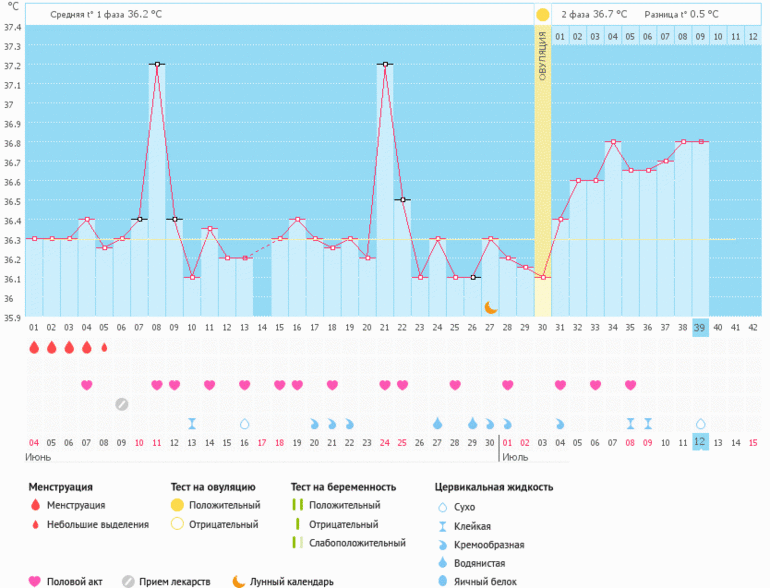The height and width of the screenshot is (588, 770).
Task: Click the sticky fluid icon on cycle day 10
Action: pos(192,423)
